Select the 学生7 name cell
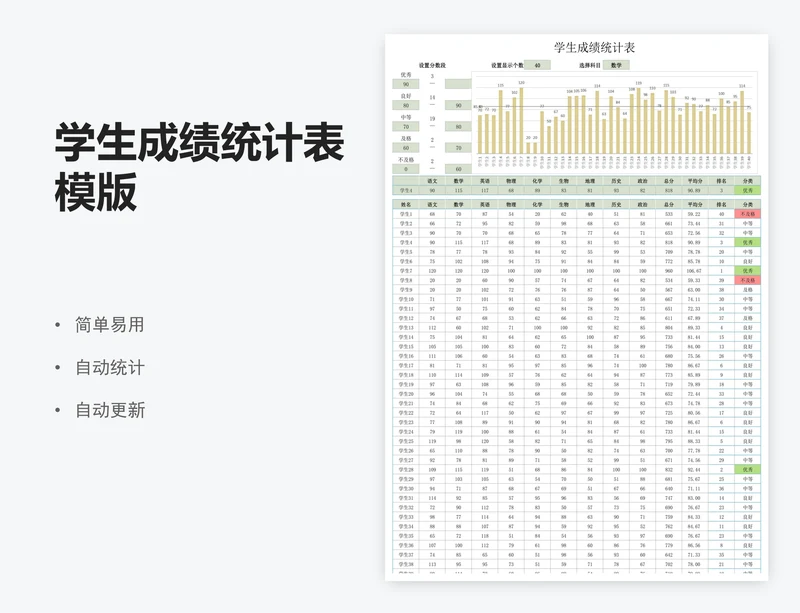The height and width of the screenshot is (613, 800). (406, 271)
